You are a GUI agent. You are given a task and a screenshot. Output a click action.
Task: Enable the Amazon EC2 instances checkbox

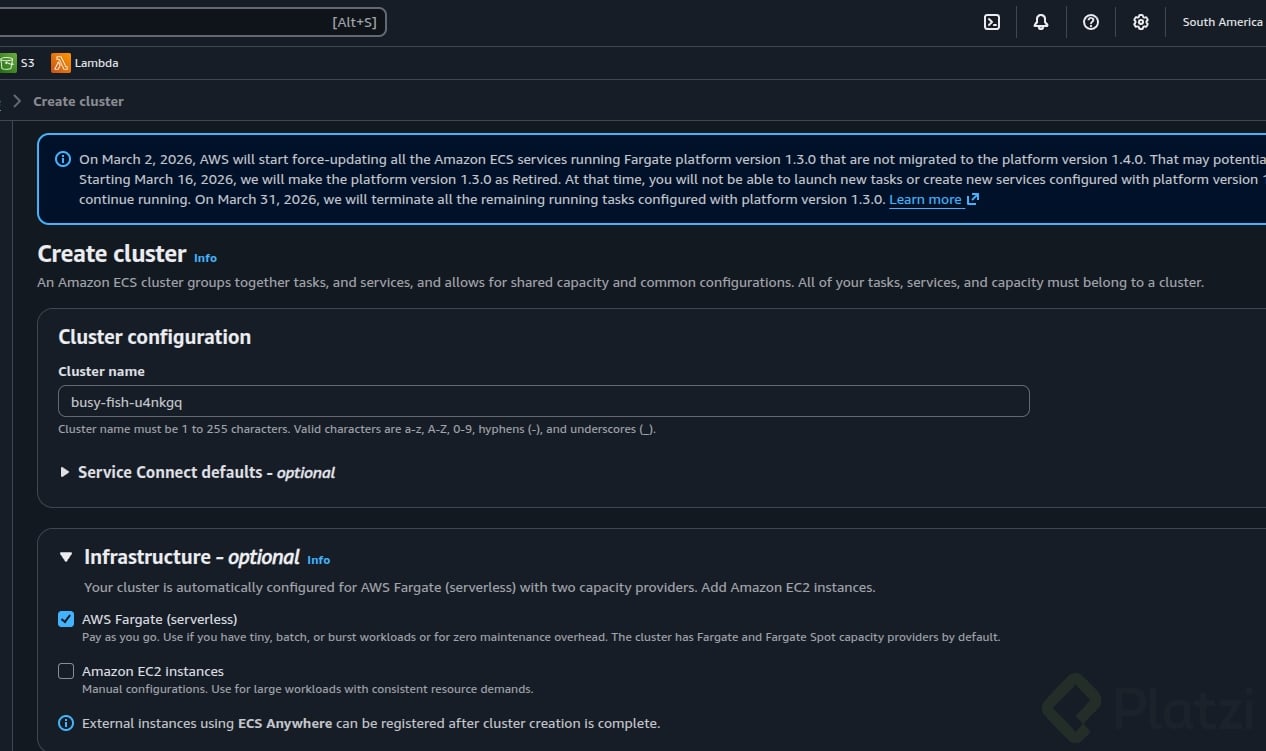[66, 671]
